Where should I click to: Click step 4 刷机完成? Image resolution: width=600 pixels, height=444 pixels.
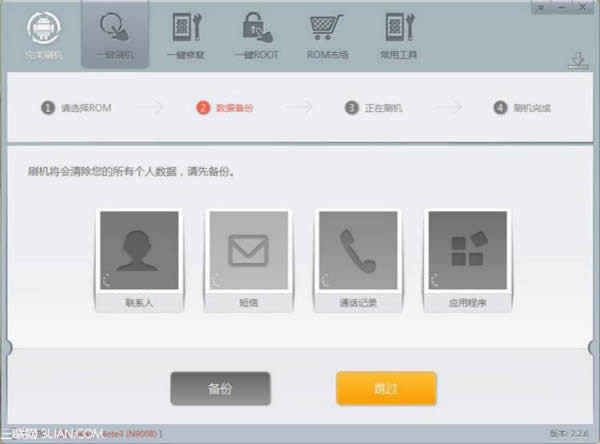point(523,107)
